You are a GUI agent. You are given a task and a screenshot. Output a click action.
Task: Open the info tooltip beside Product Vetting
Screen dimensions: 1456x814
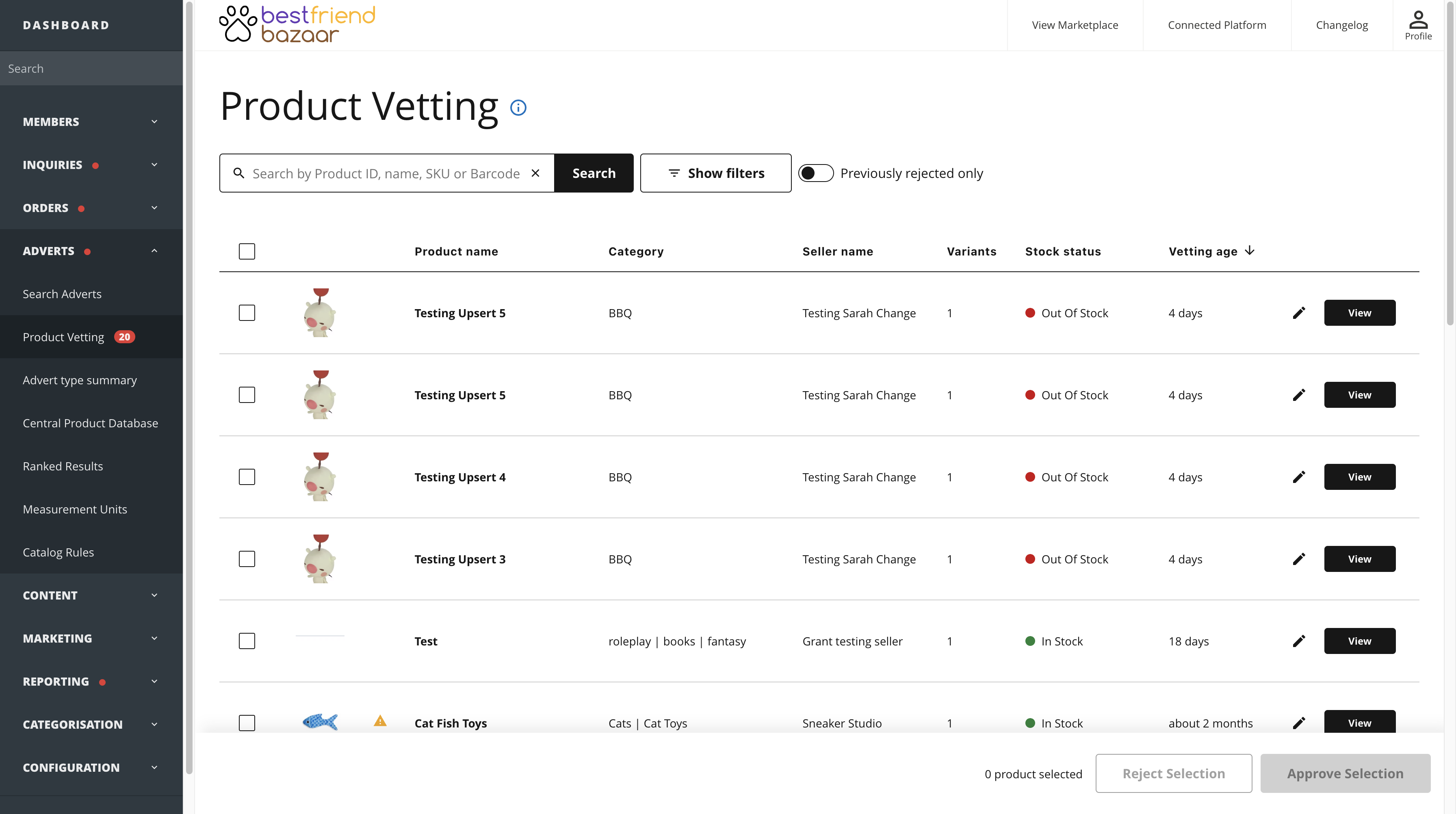[x=518, y=107]
